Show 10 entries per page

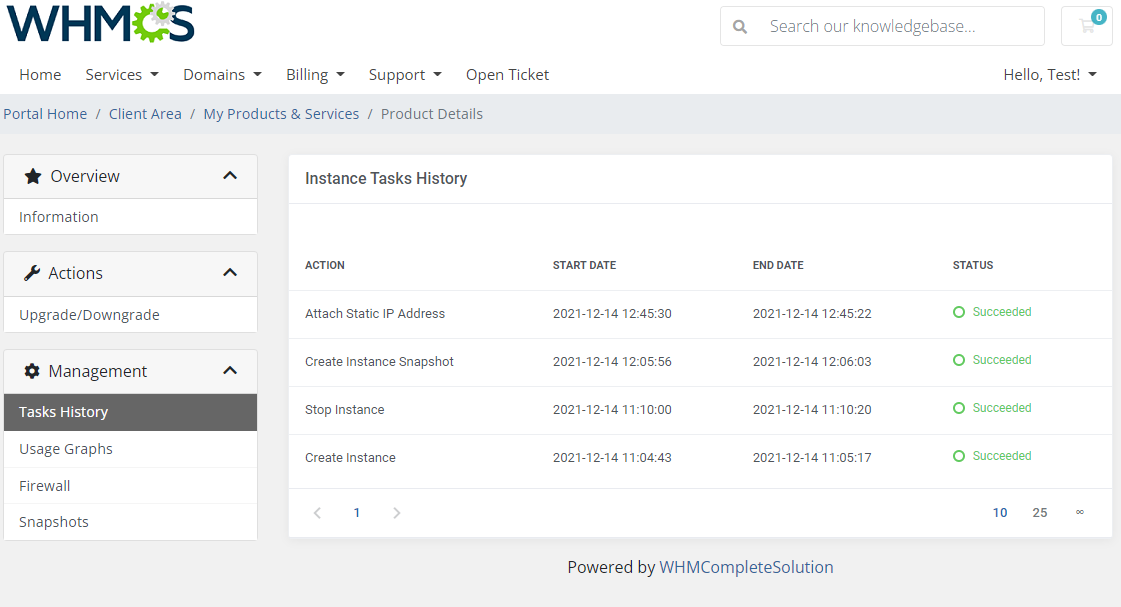click(x=999, y=513)
